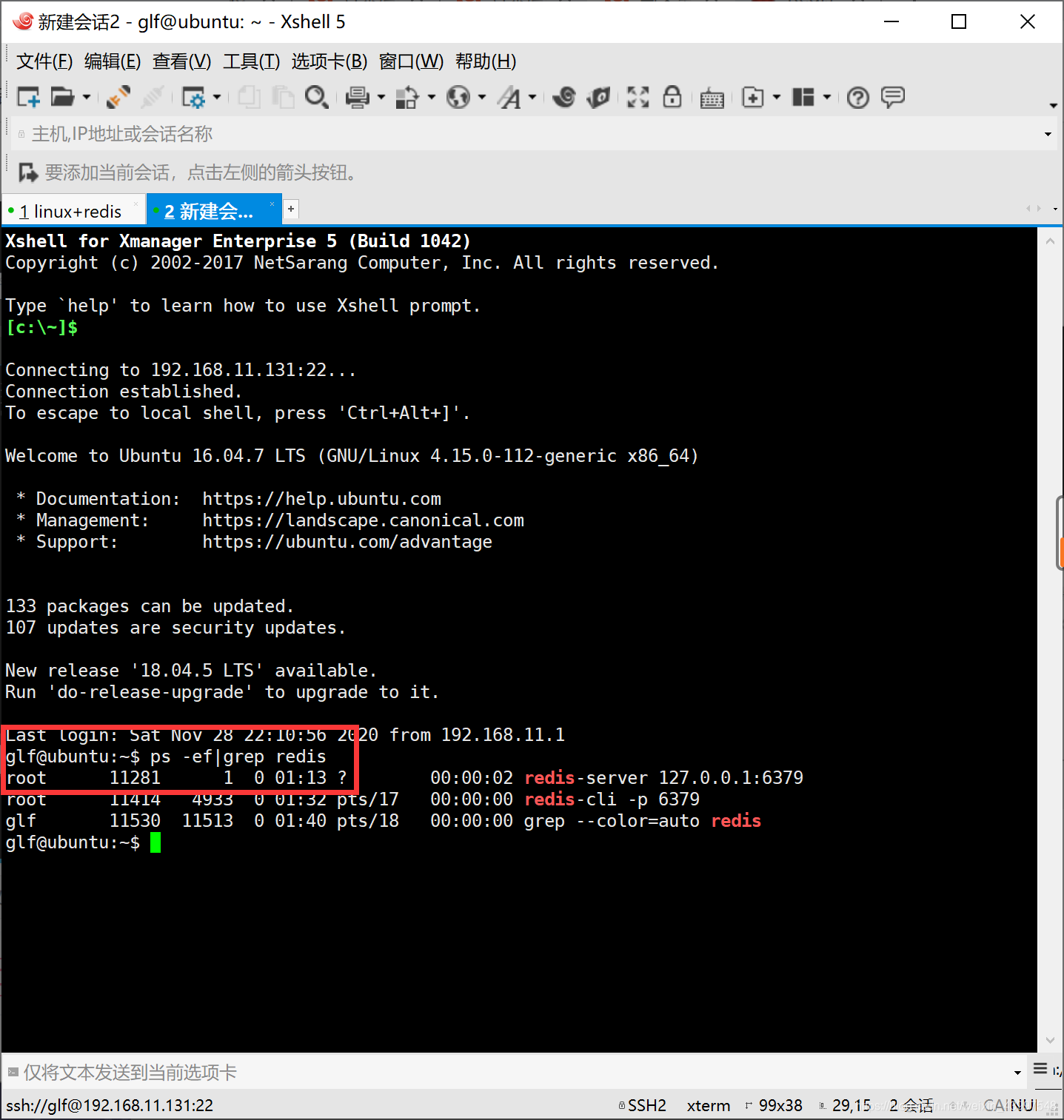Click the ssh://glf@192.168.11.131:22 status text

point(110,1105)
